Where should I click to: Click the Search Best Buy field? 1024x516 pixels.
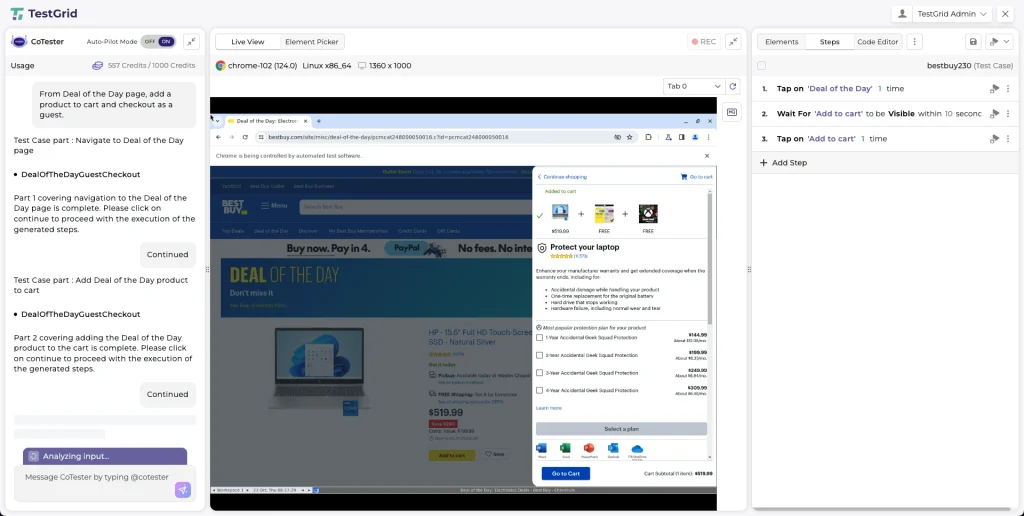pyautogui.click(x=415, y=207)
